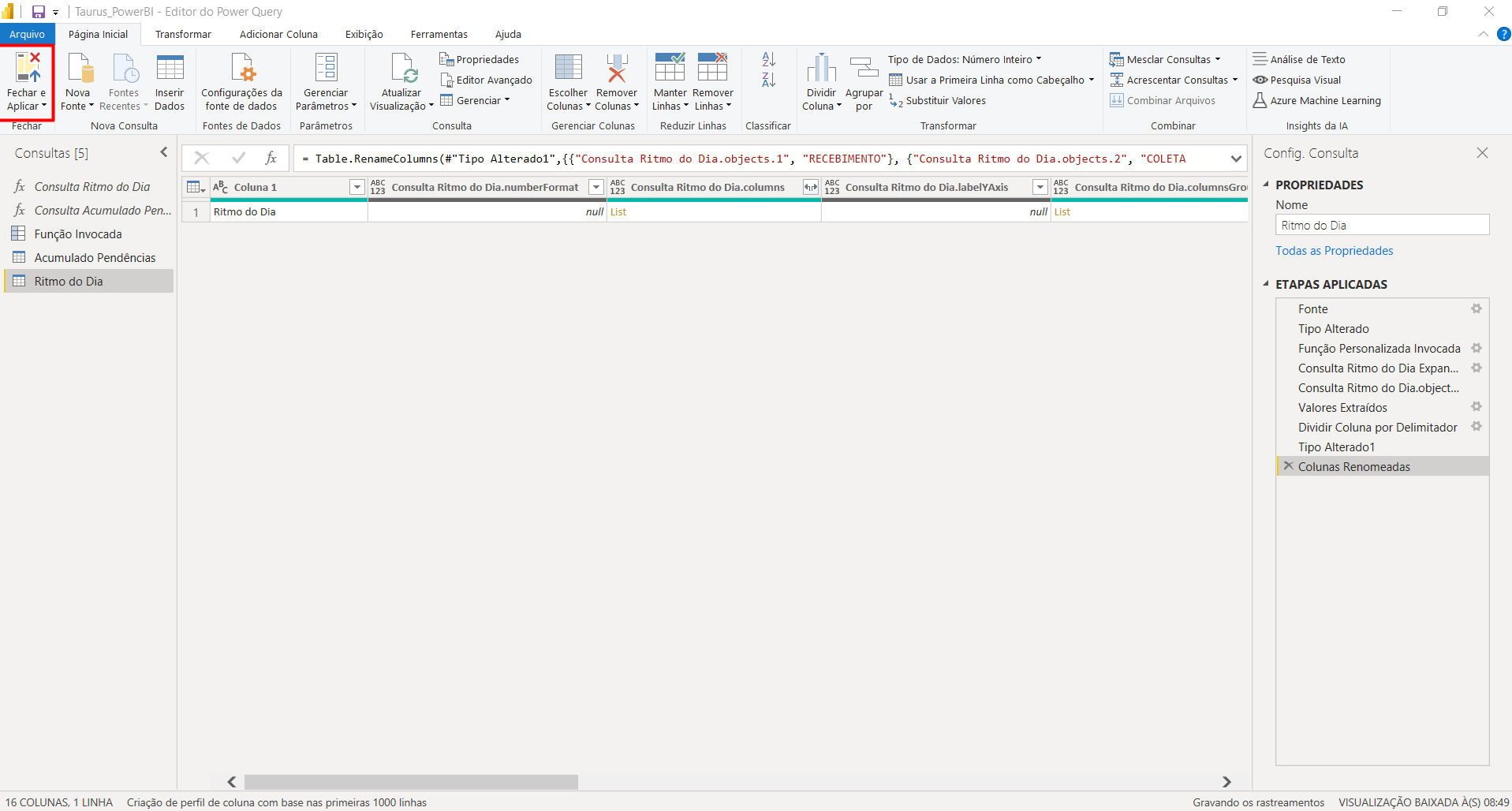1512x811 pixels.
Task: Save using the title bar disk icon
Action: click(x=38, y=12)
